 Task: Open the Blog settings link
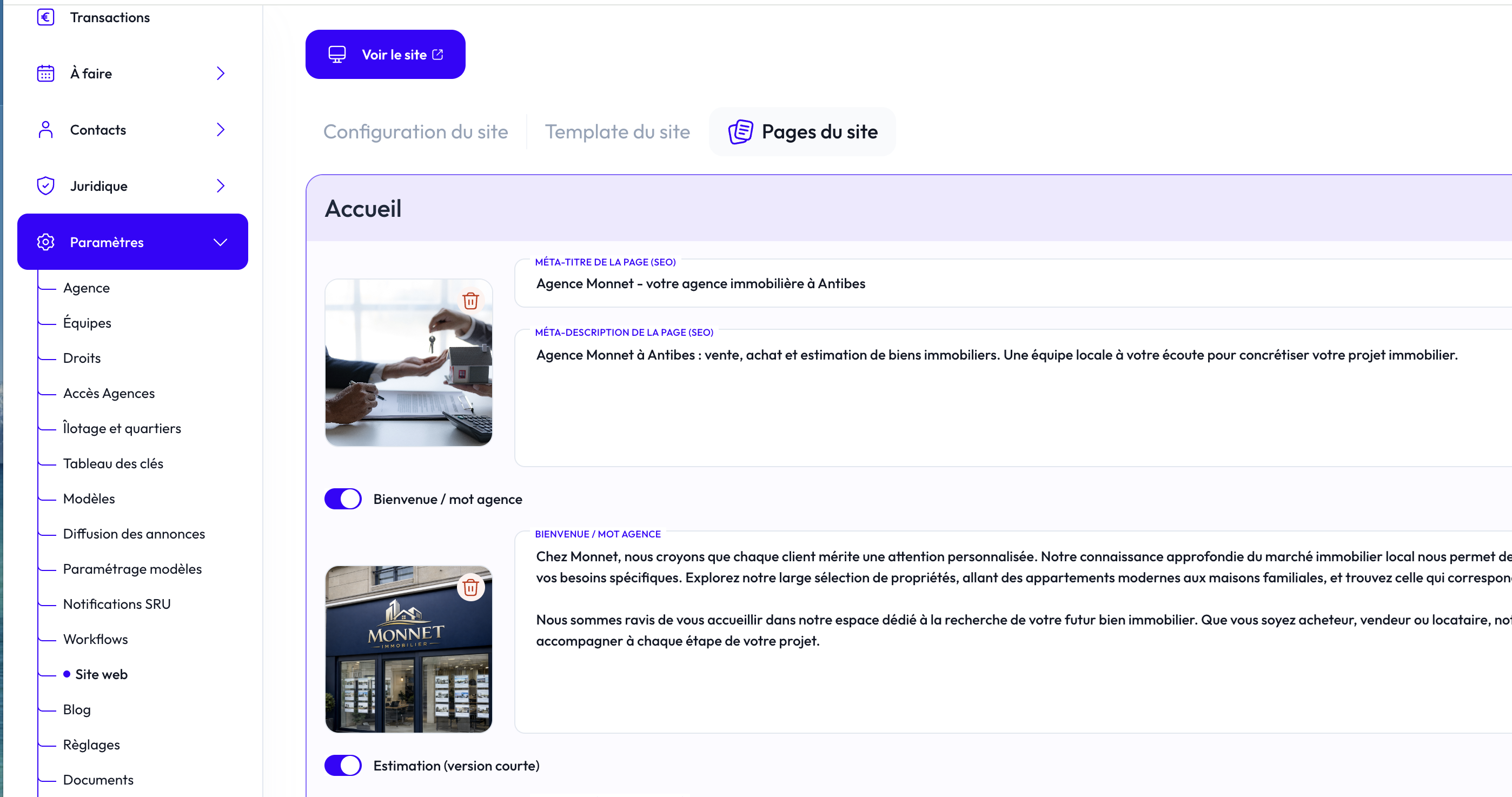coord(77,709)
